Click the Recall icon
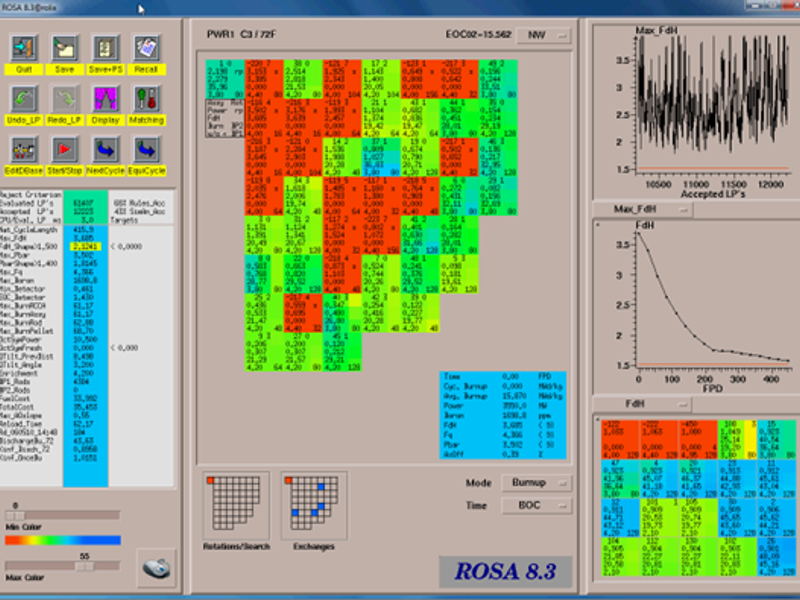800x600 pixels. 146,48
